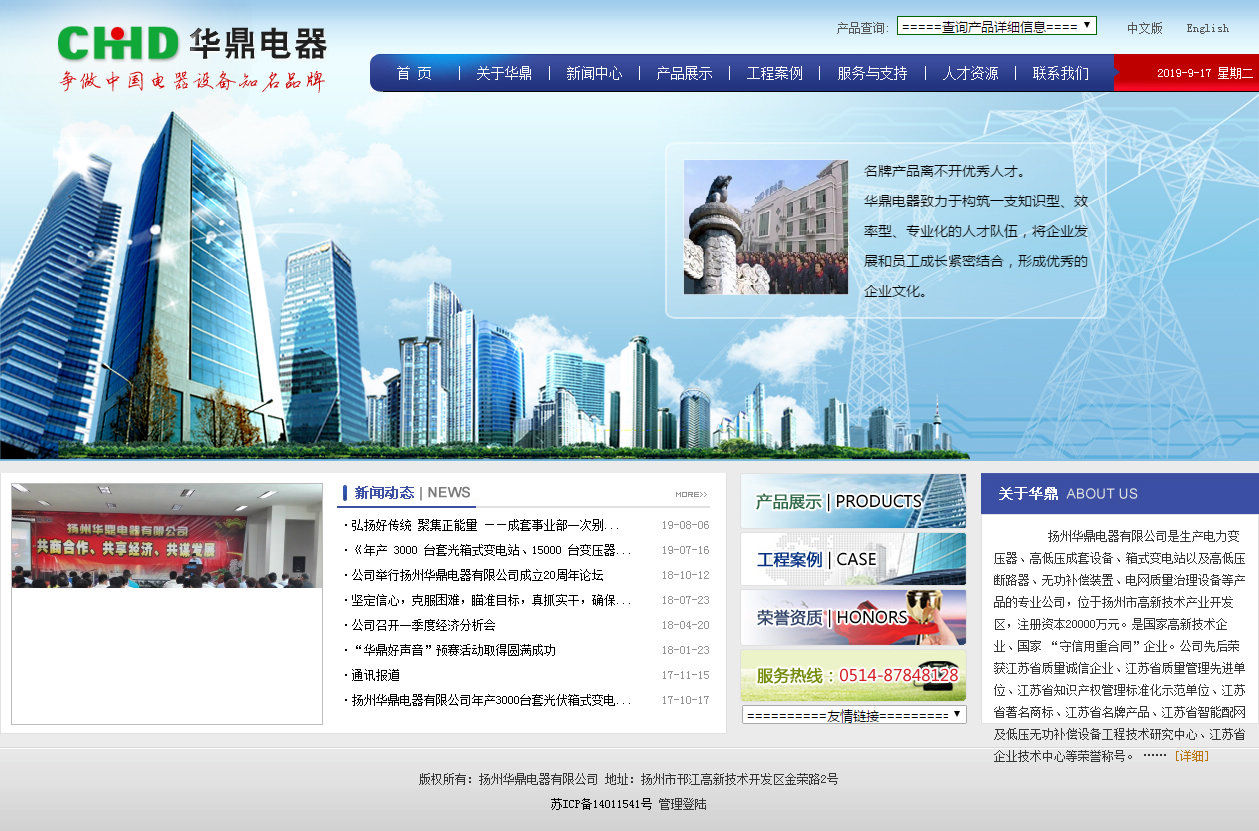The width and height of the screenshot is (1259, 831).
Task: Open news about 年产3000台套光伏箱式变电 project
Action: click(491, 700)
